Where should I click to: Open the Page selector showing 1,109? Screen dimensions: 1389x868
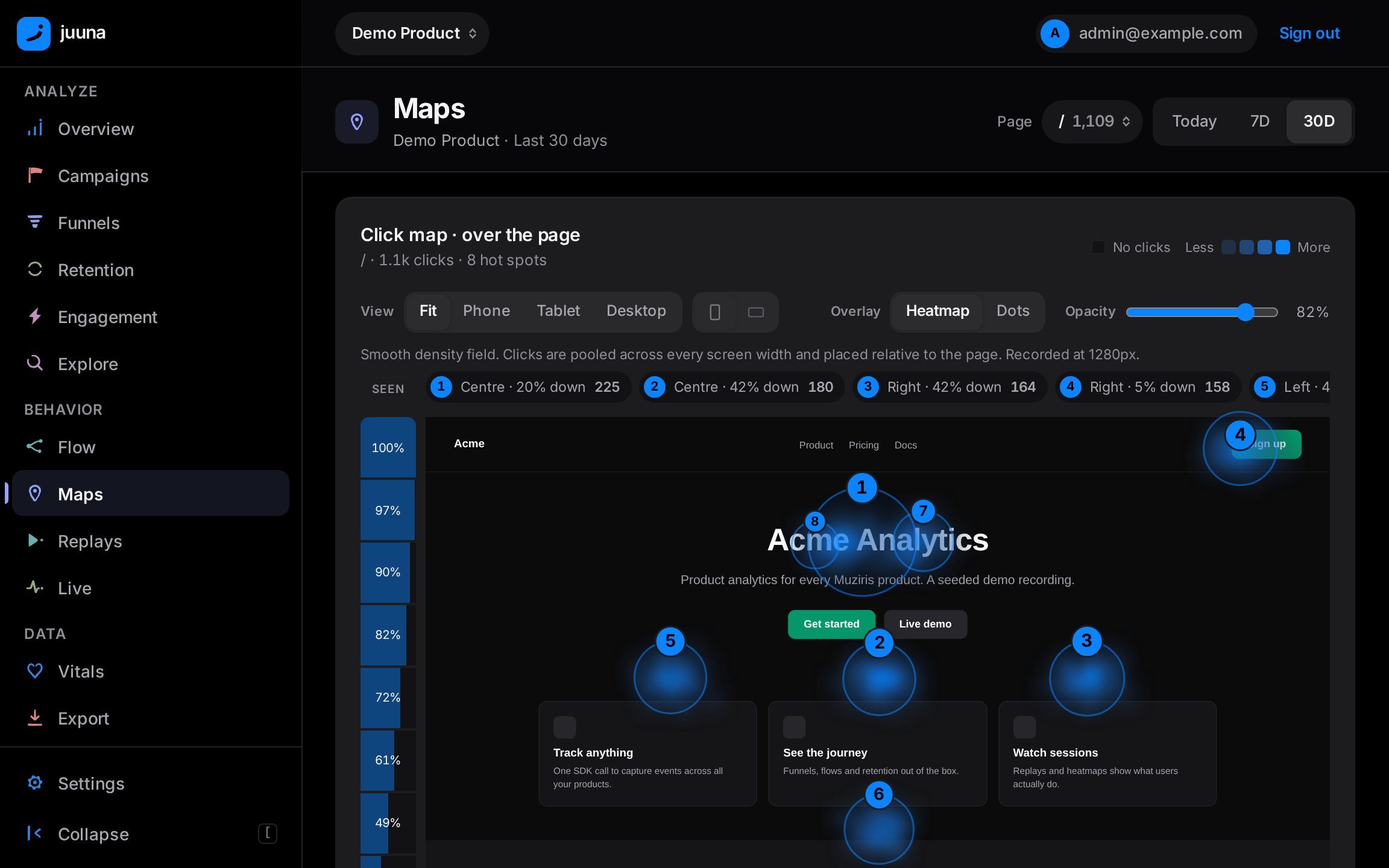(1092, 122)
